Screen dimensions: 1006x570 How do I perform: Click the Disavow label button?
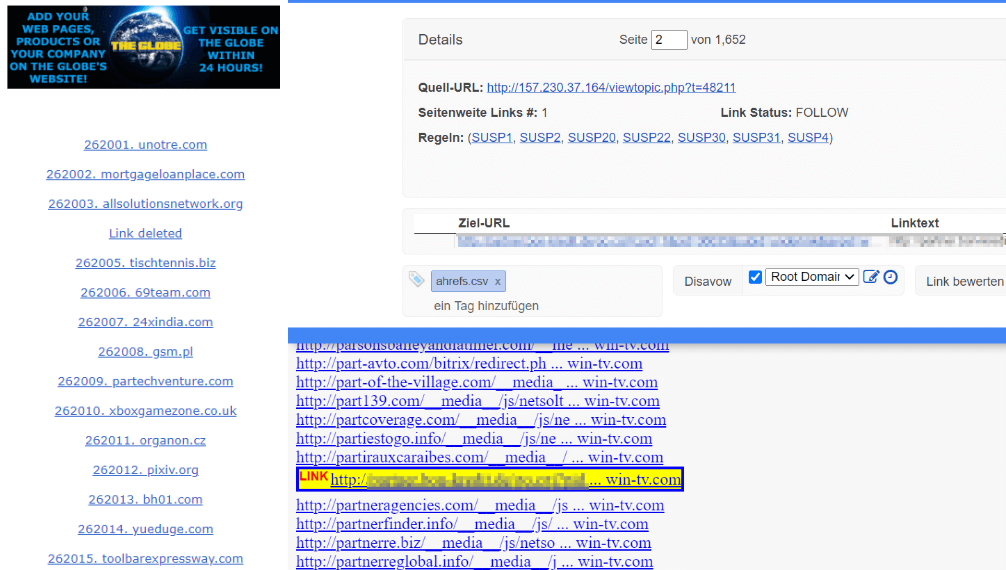[708, 281]
